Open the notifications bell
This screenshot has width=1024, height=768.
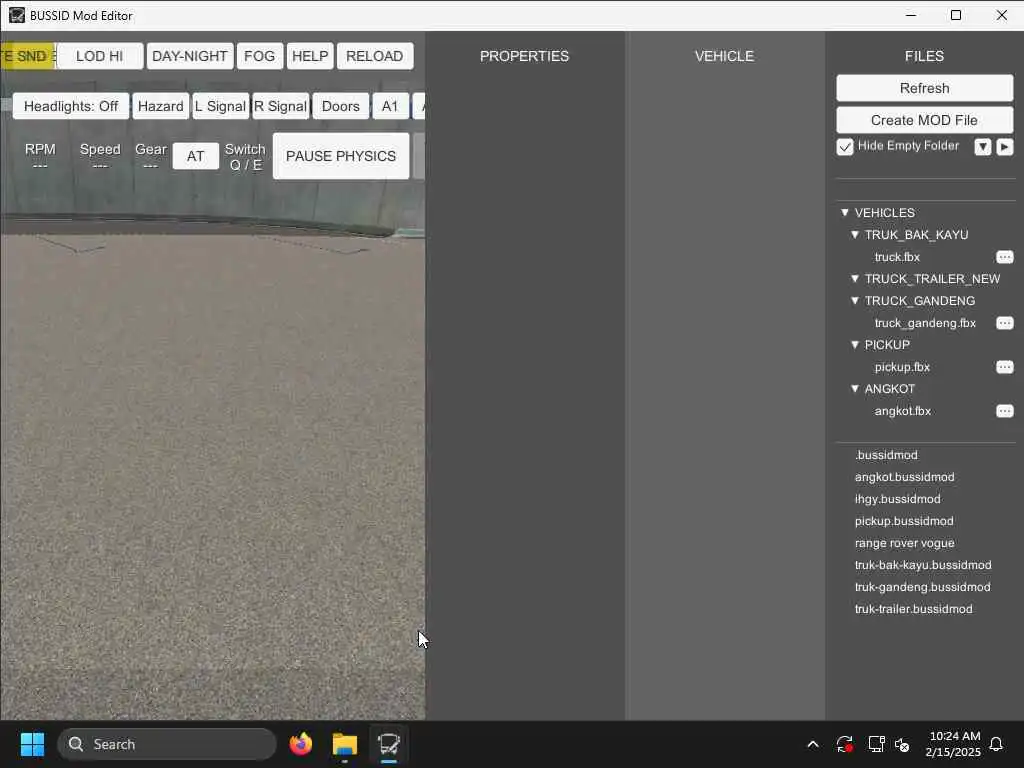[x=996, y=744]
